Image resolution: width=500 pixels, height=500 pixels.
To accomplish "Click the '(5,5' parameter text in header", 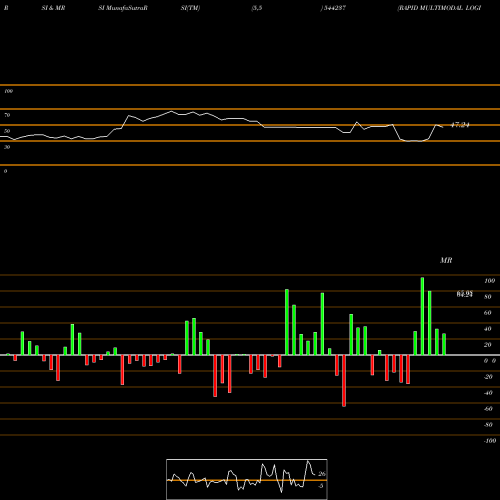I will 257,8.
